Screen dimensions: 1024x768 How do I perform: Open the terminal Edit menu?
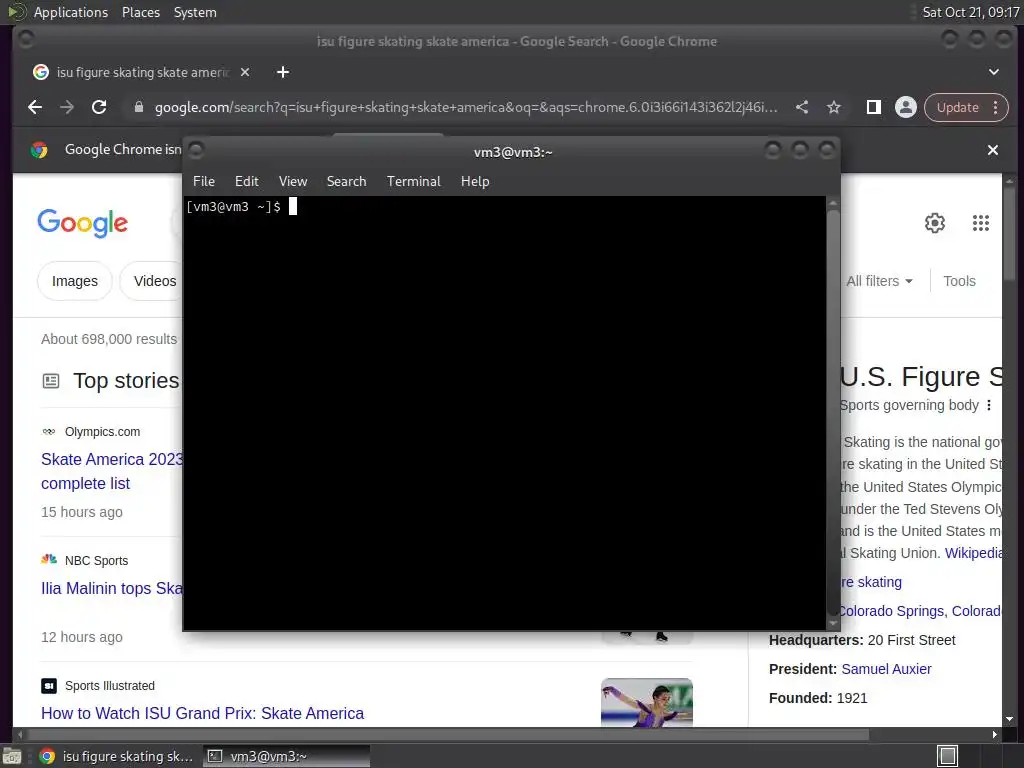coord(246,181)
